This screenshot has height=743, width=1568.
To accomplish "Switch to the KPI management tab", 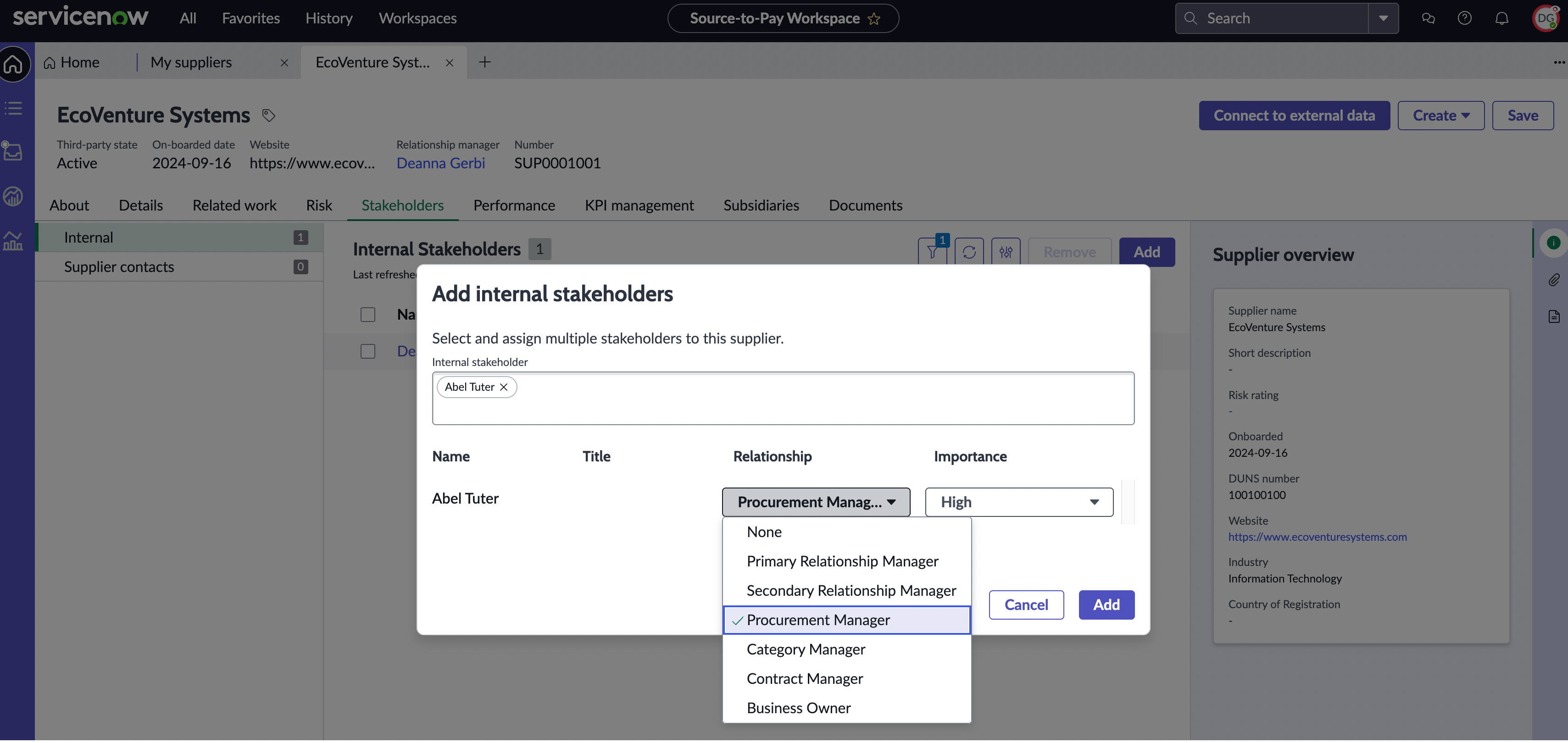I will point(639,205).
